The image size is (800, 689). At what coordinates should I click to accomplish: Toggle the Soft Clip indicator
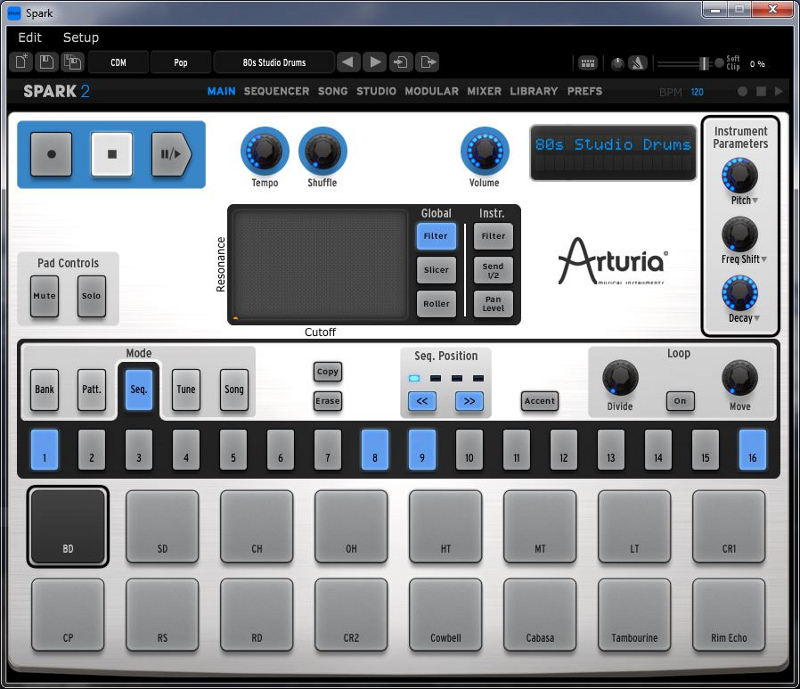tap(719, 63)
